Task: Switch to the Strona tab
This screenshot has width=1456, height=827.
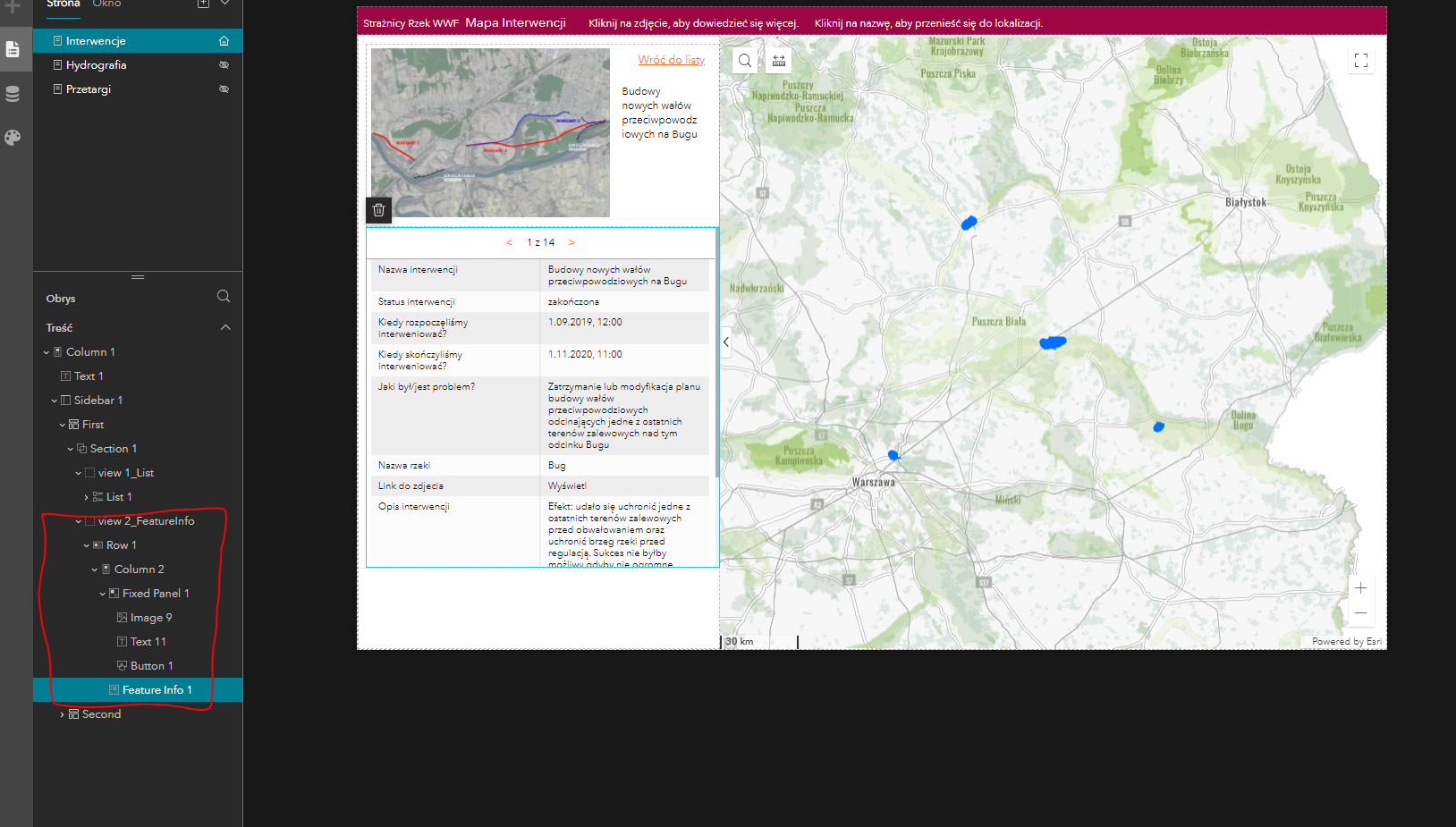Action: pos(63,4)
